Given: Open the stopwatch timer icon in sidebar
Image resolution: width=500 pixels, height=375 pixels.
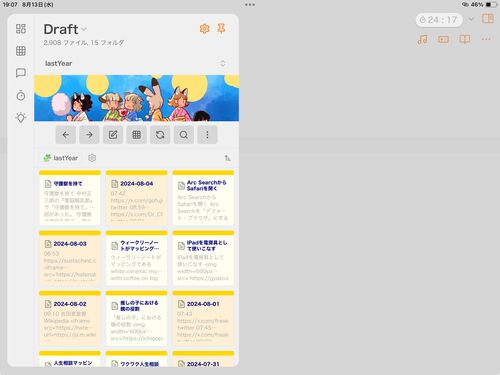Looking at the screenshot, I should [x=21, y=95].
